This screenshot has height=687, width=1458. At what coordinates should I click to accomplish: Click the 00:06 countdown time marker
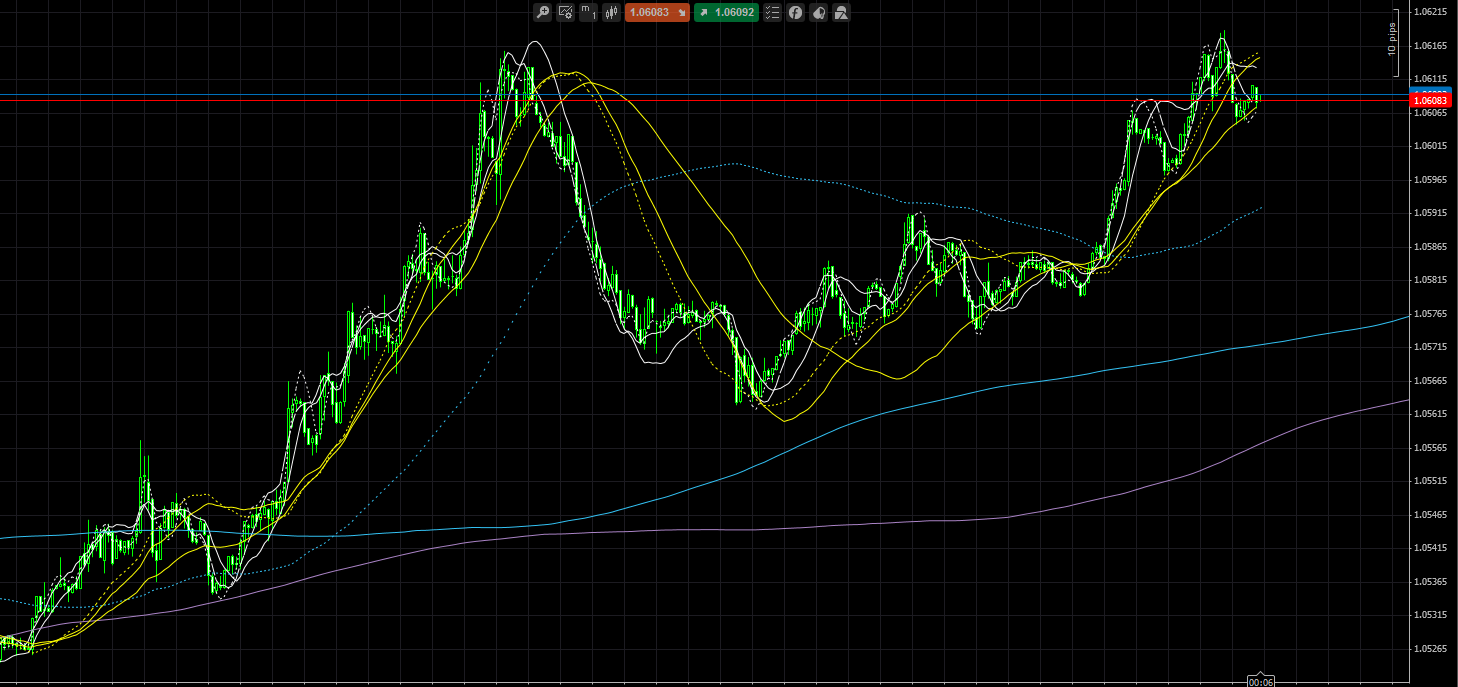click(x=1260, y=681)
